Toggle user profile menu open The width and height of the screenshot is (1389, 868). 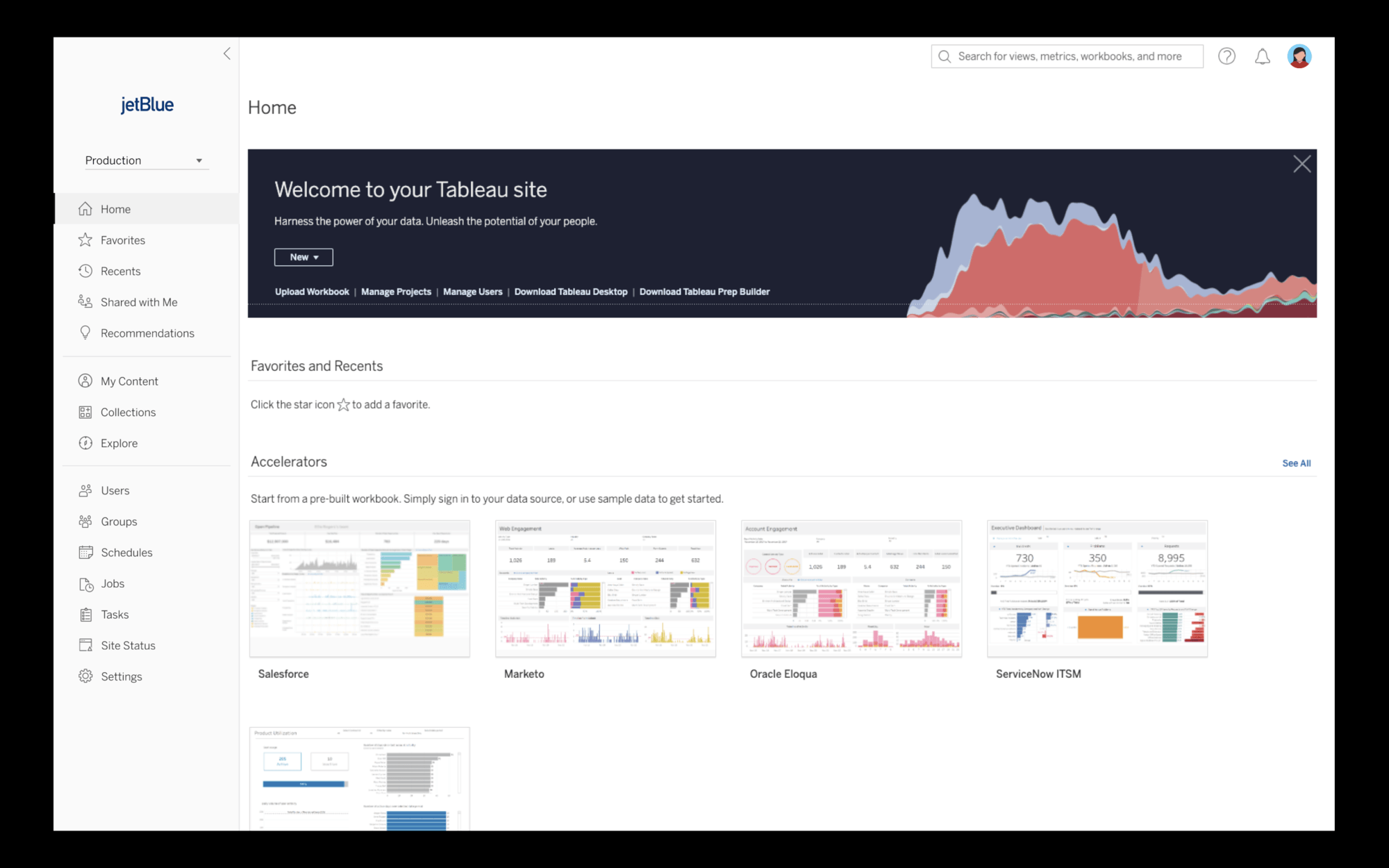tap(1300, 56)
